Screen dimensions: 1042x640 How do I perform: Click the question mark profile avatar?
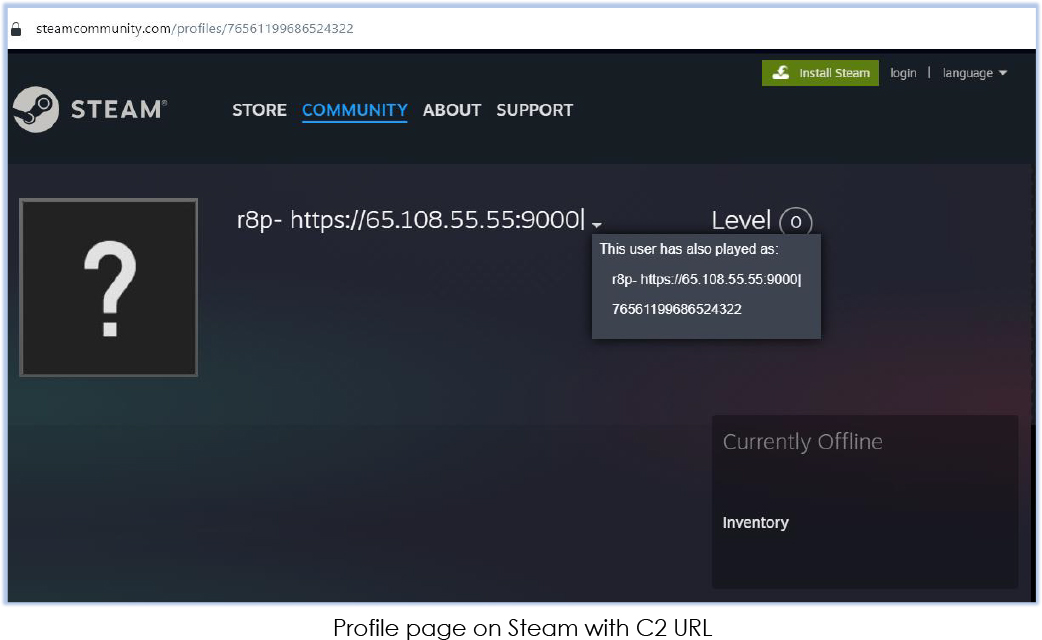[109, 288]
